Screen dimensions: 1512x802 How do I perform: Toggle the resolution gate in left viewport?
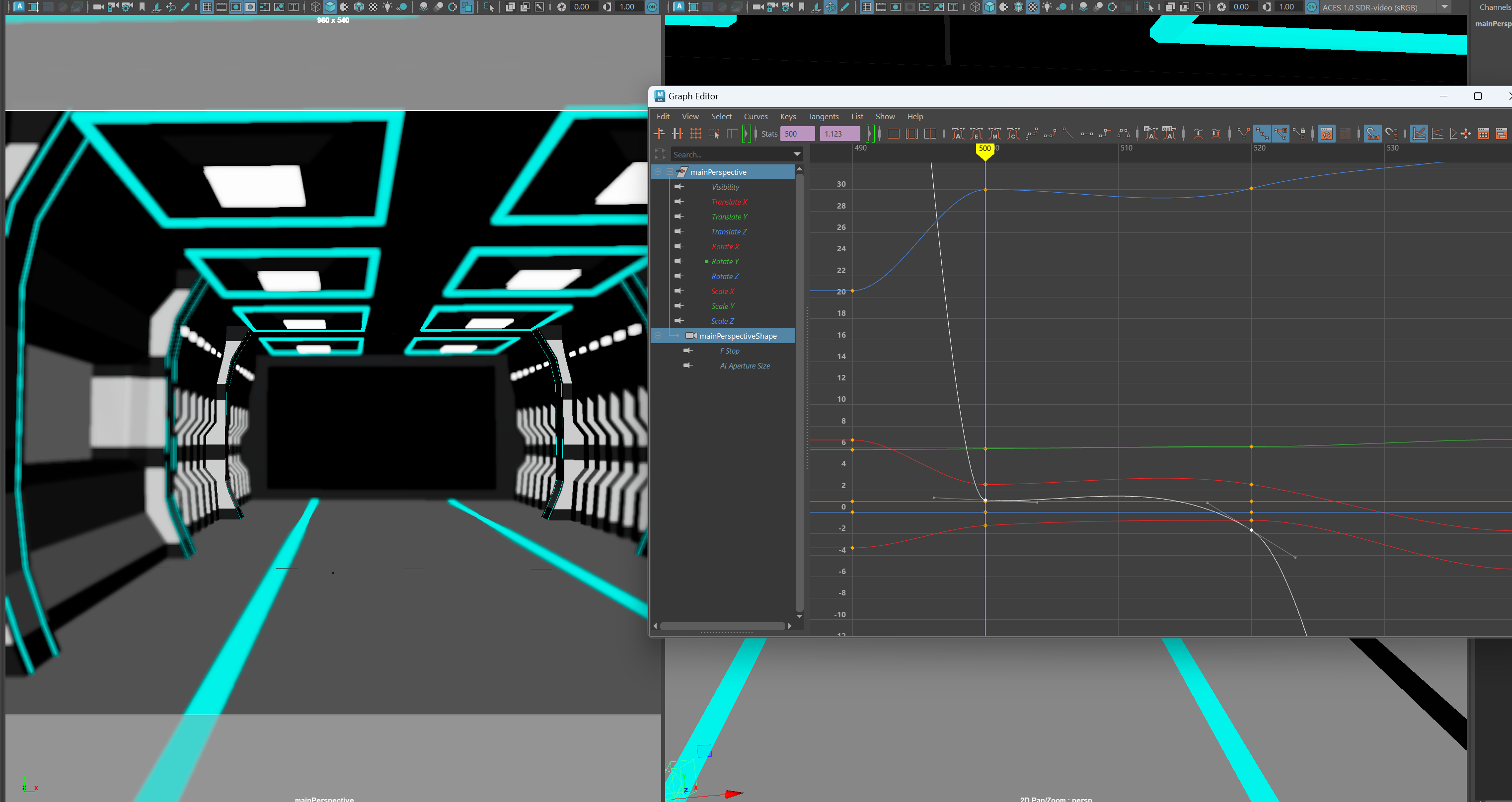point(236,7)
